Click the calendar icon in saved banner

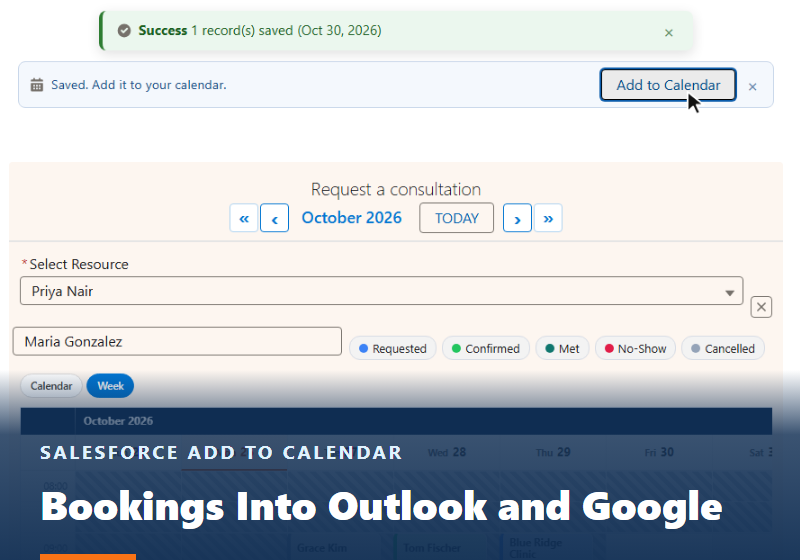click(x=37, y=85)
